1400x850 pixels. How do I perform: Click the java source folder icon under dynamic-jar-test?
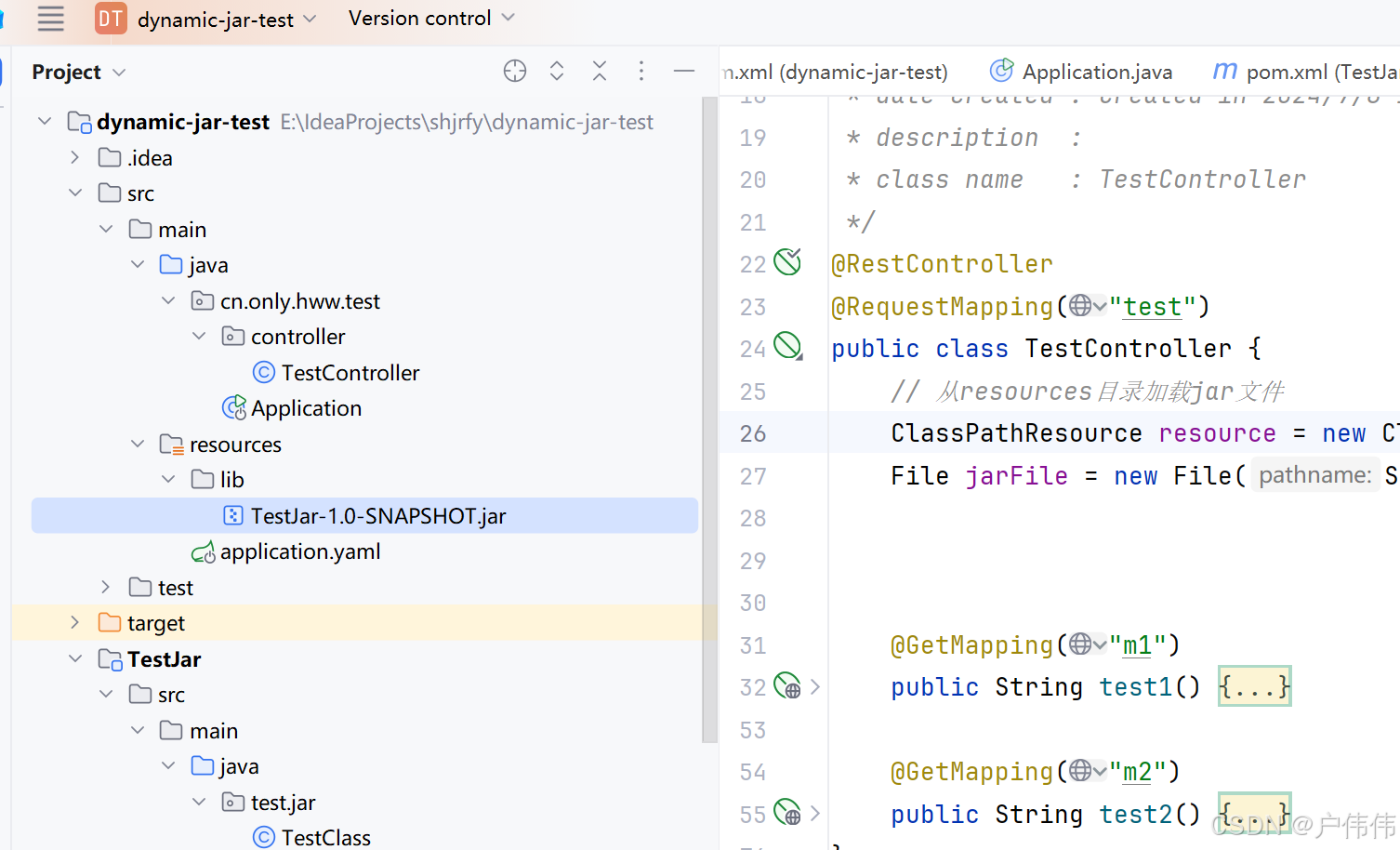pyautogui.click(x=171, y=265)
